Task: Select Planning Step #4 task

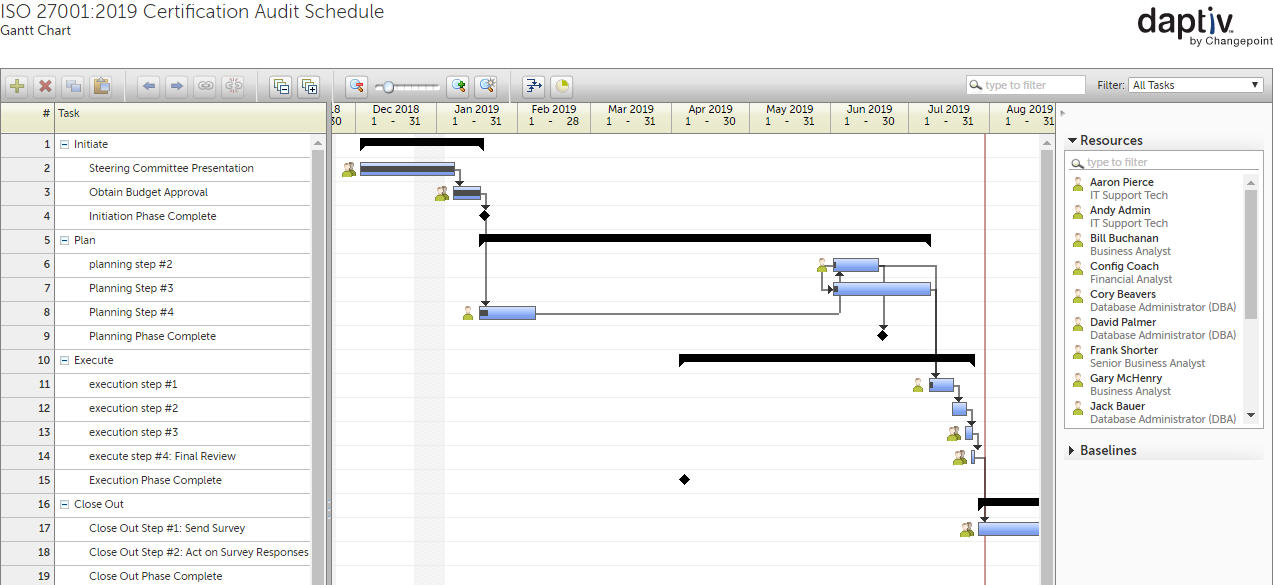Action: coord(131,312)
